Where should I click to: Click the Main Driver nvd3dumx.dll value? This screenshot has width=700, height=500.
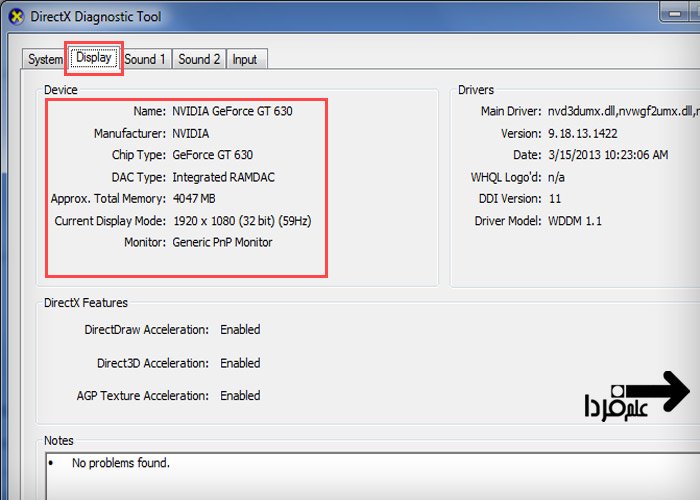[624, 111]
